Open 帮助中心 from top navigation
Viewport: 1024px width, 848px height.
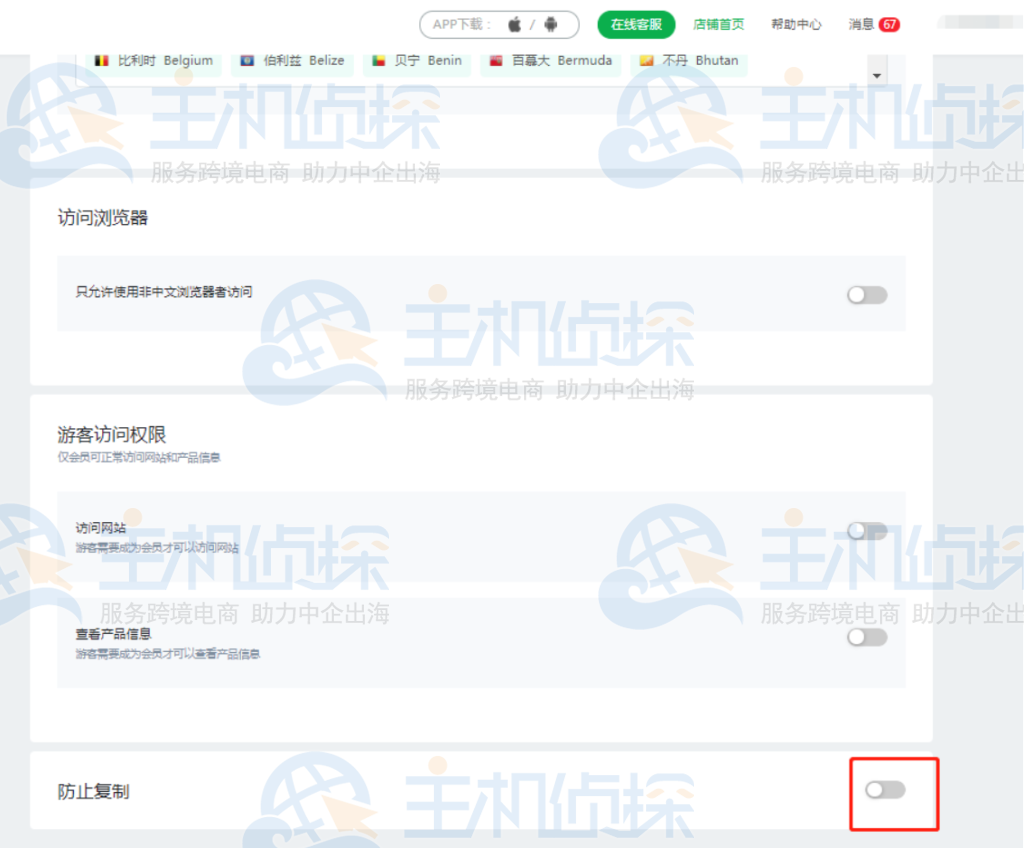pos(795,25)
